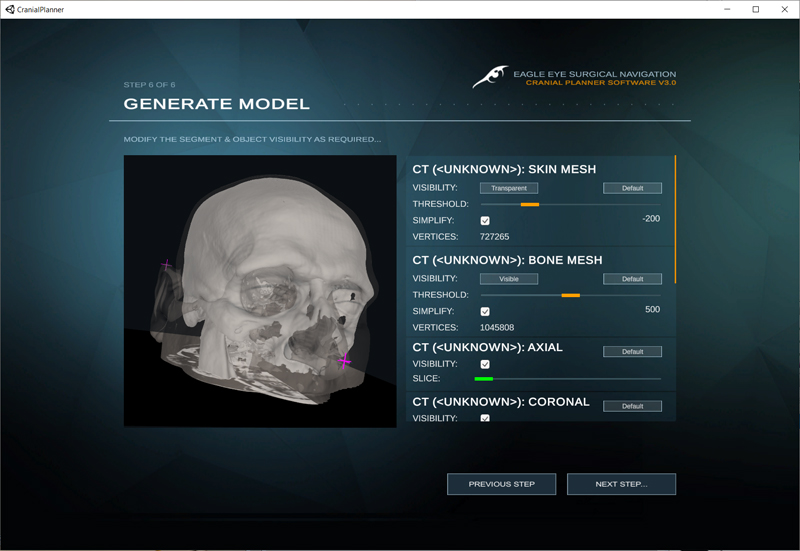Click the Generate Model title
Screen dimensions: 800x551
216,104
